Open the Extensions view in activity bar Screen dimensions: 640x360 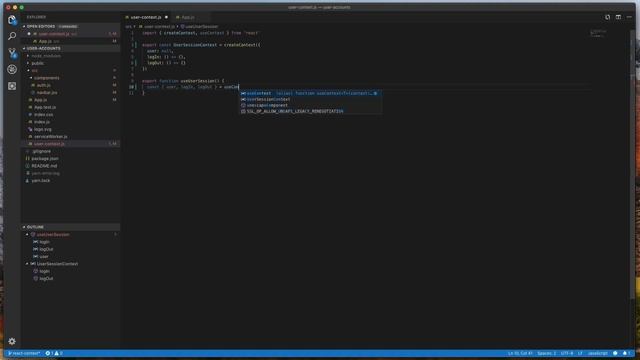[12, 86]
